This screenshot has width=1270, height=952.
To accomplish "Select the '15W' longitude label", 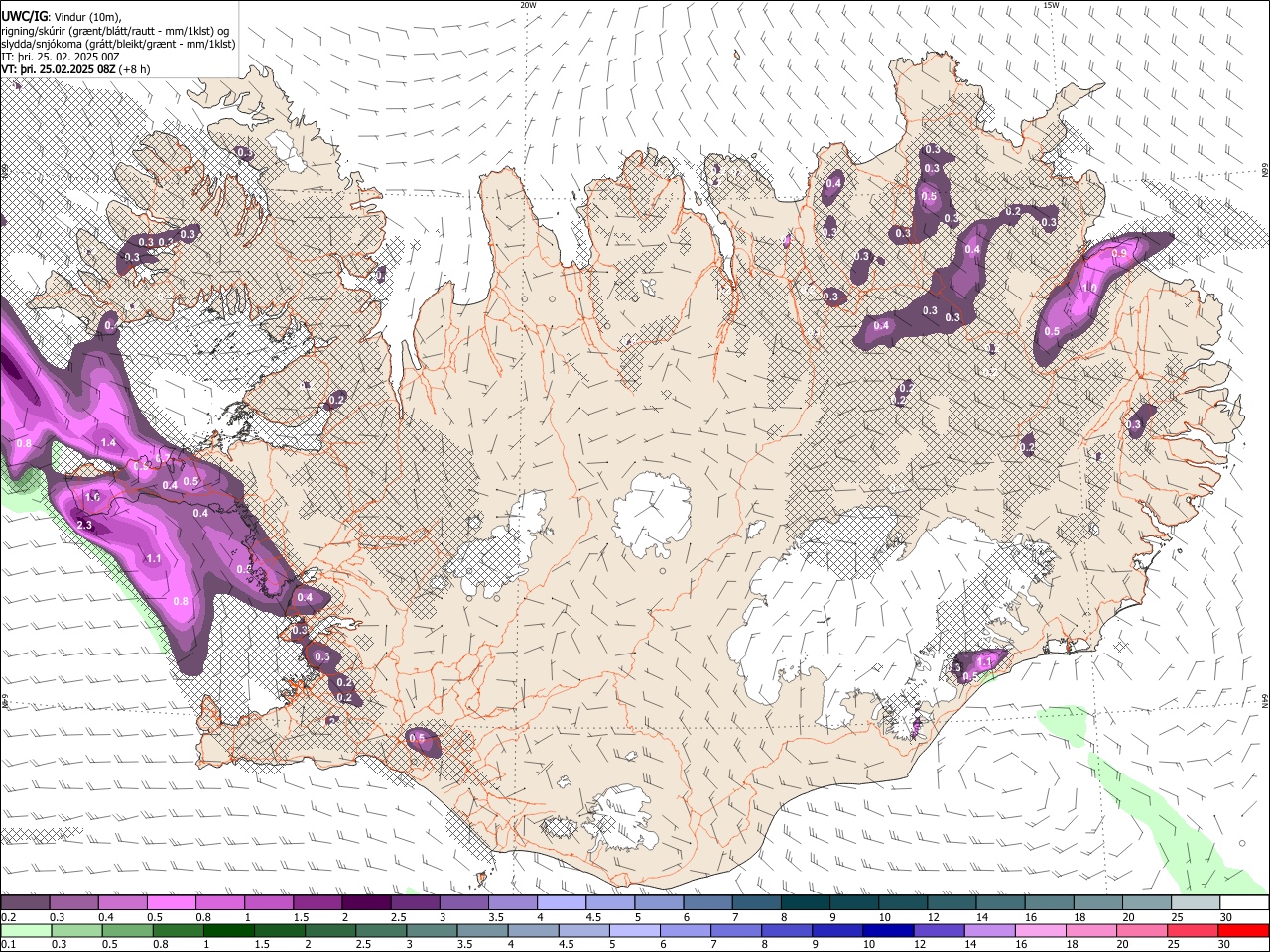I will point(1052,5).
